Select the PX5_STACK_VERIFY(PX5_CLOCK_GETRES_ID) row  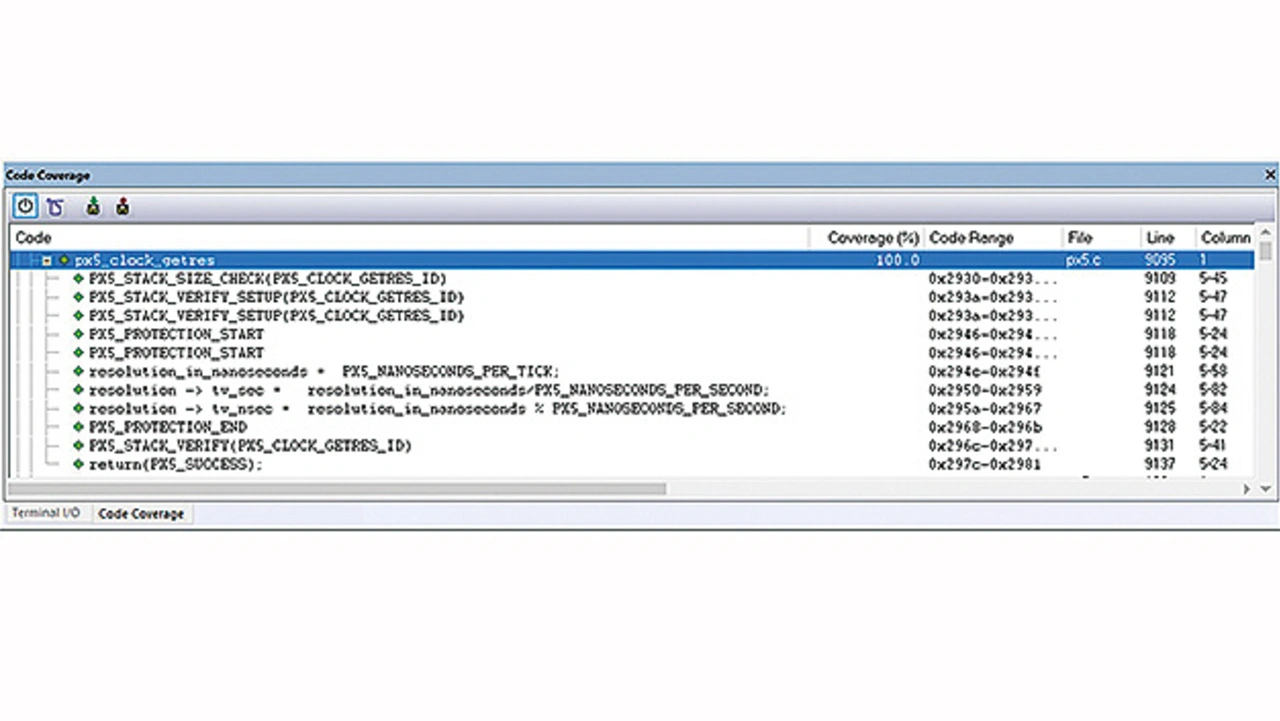[250, 446]
